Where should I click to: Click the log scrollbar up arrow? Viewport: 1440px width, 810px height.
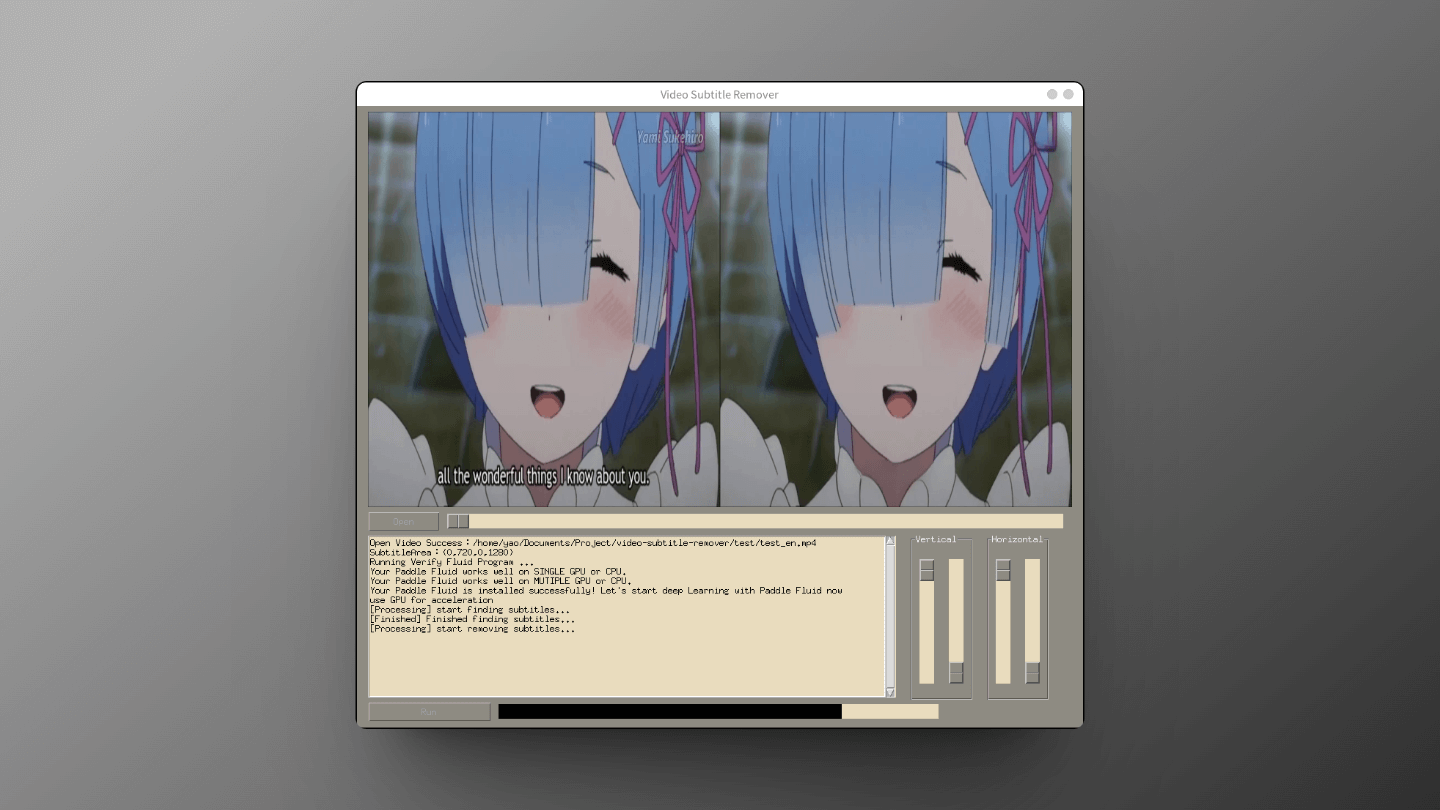pyautogui.click(x=890, y=541)
